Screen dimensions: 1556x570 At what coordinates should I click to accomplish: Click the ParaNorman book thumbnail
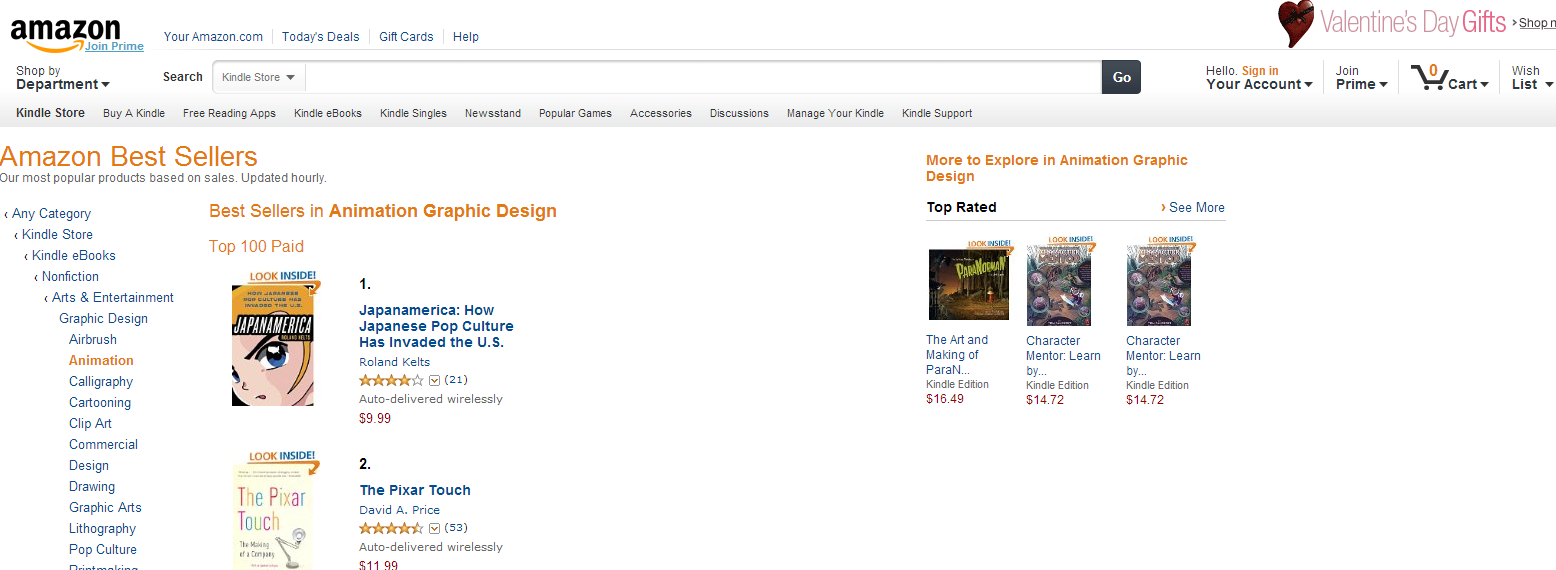pos(969,285)
